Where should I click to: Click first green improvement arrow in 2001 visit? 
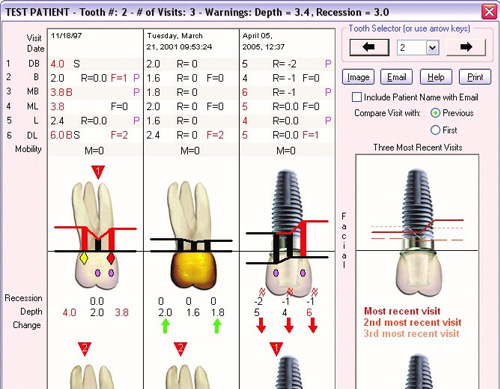coord(165,326)
